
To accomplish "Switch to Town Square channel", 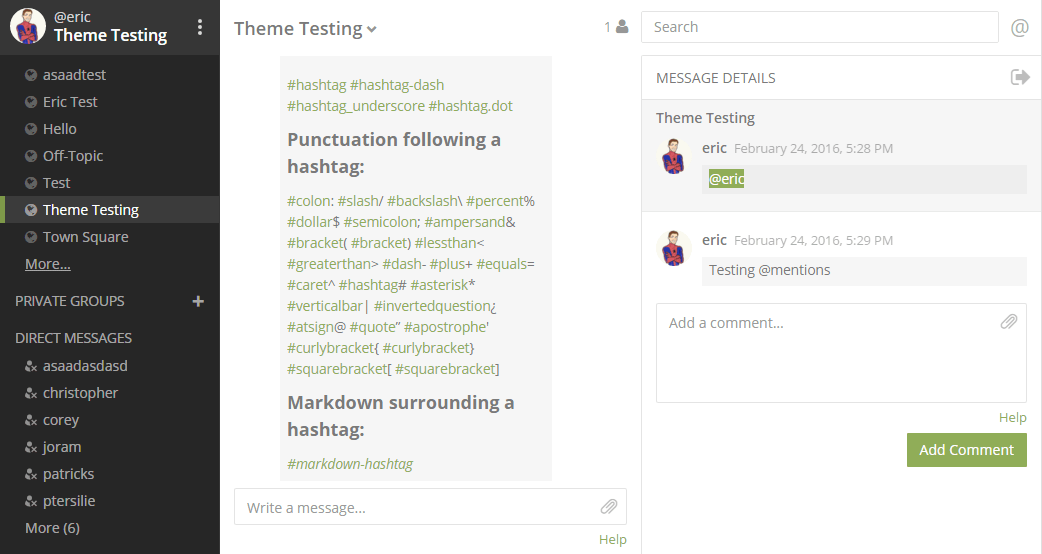I will (85, 237).
